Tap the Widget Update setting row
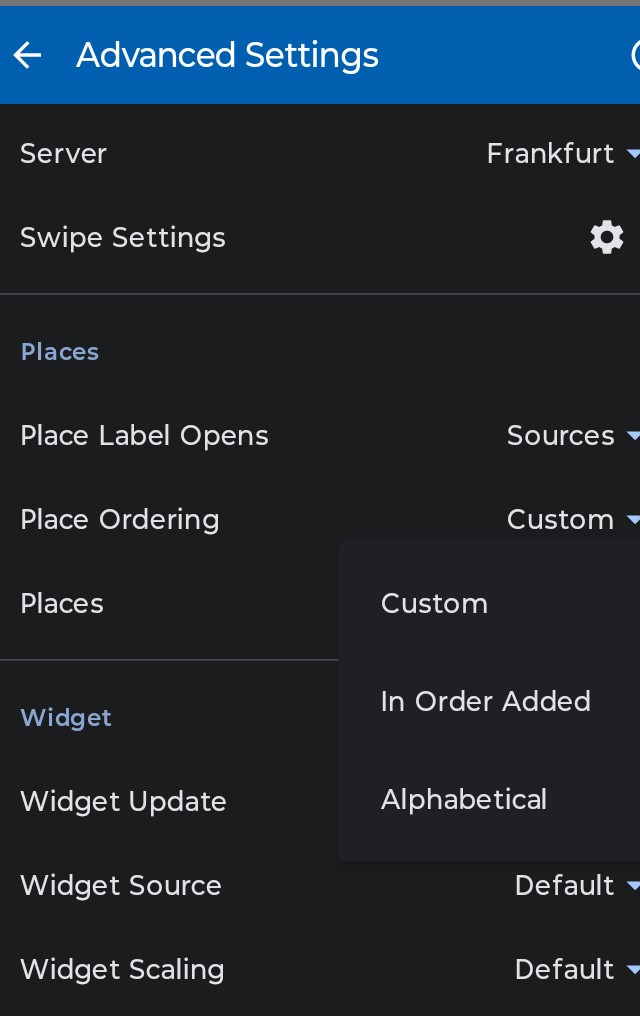 pyautogui.click(x=123, y=802)
